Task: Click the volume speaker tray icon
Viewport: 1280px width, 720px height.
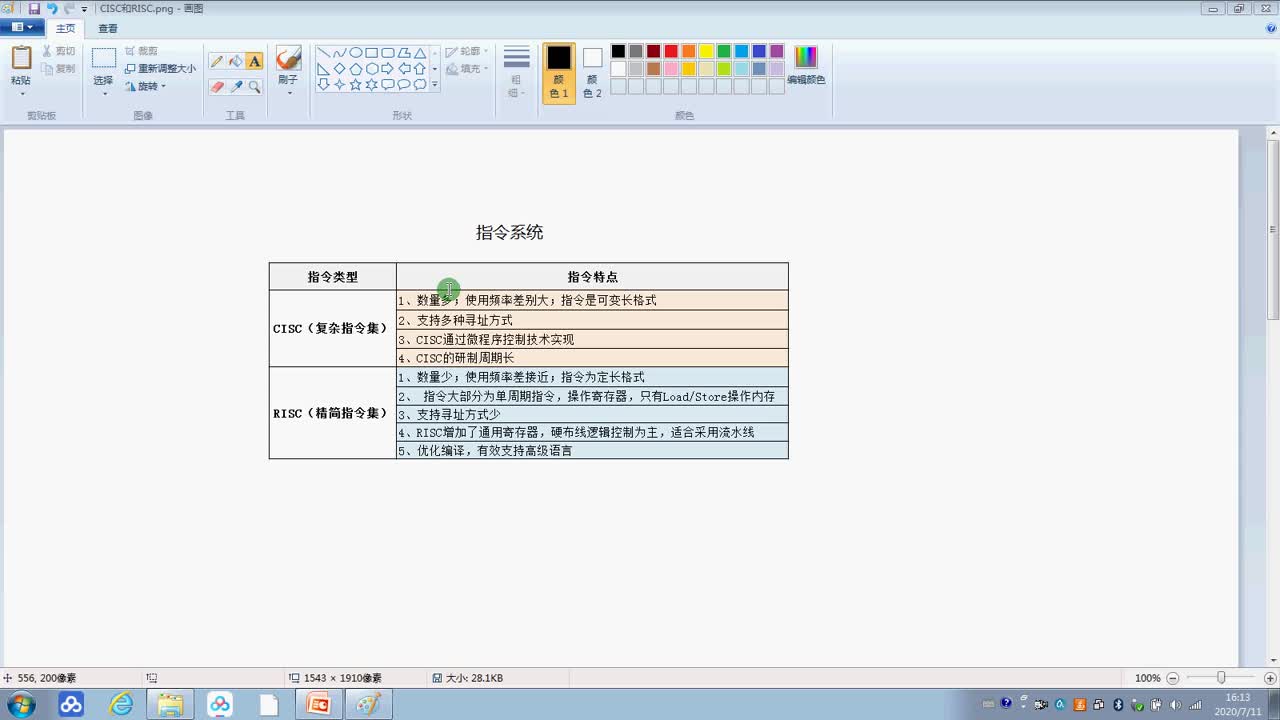Action: [x=1175, y=704]
